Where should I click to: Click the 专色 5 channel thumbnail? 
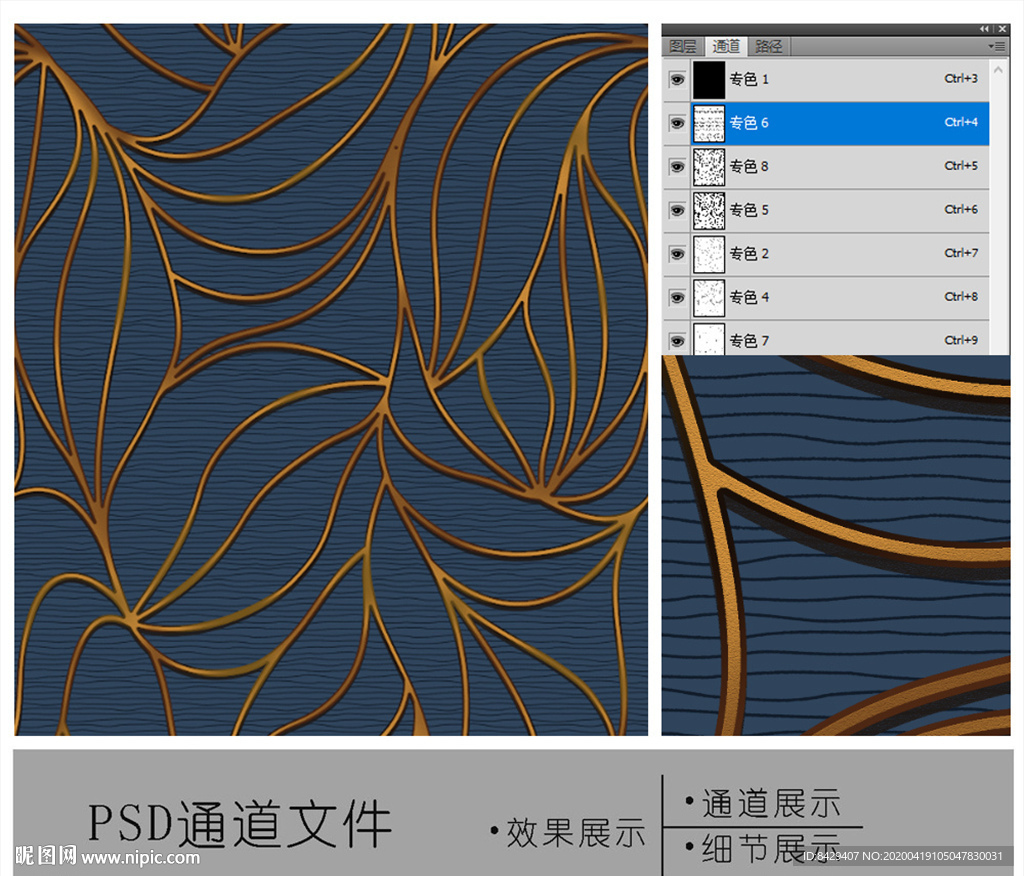[x=709, y=210]
